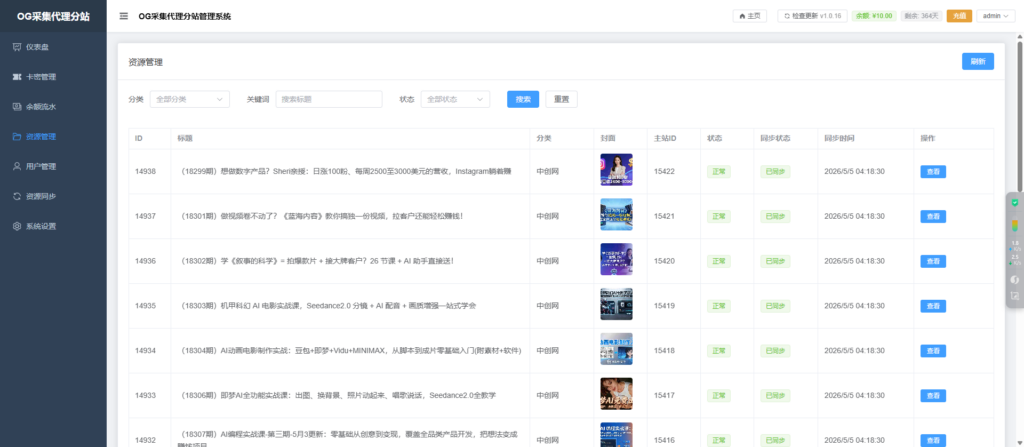Click the 重置 reset button
This screenshot has height=447, width=1024.
561,99
